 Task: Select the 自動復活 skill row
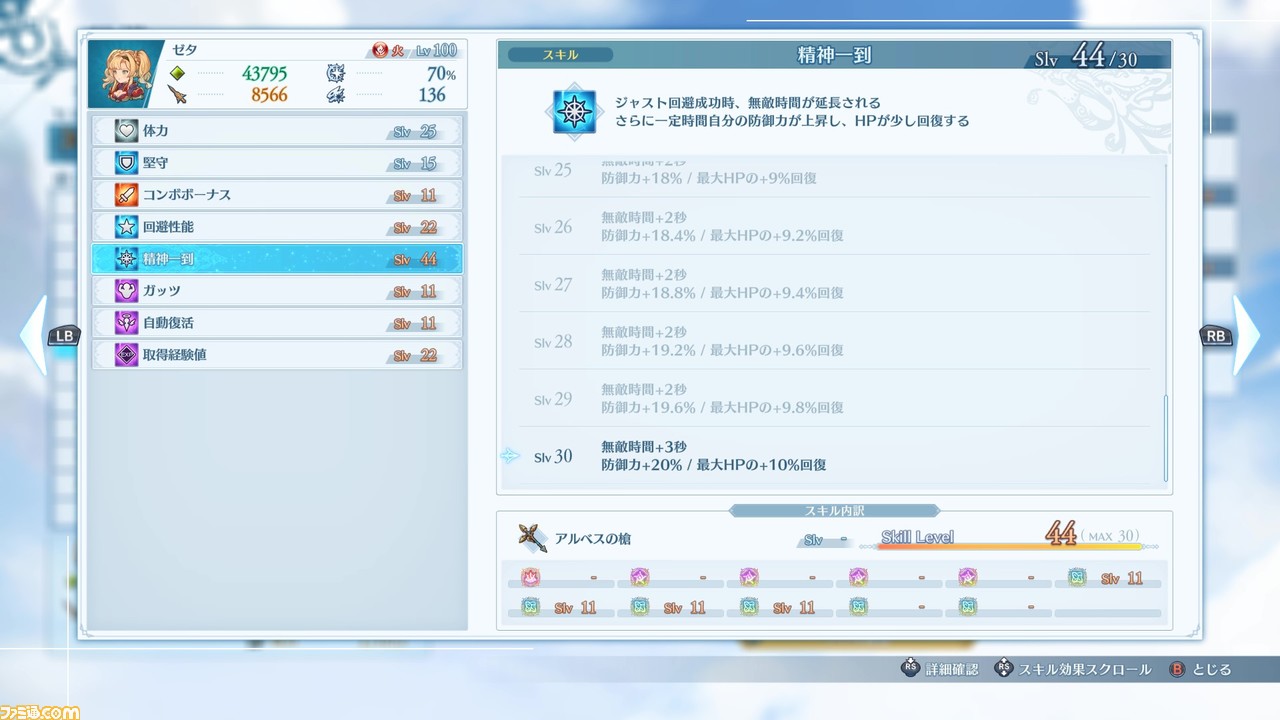coord(277,323)
